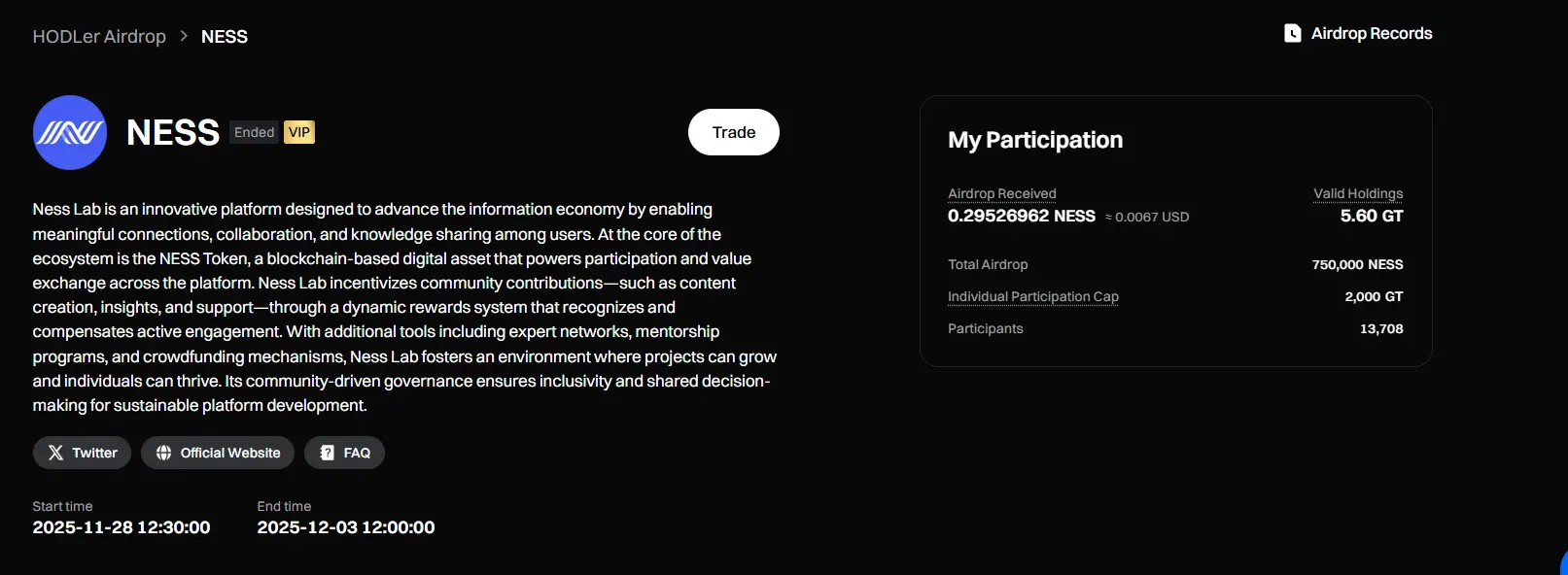Screen dimensions: 1568x575
Task: Click the My Participation heading
Action: click(1035, 140)
